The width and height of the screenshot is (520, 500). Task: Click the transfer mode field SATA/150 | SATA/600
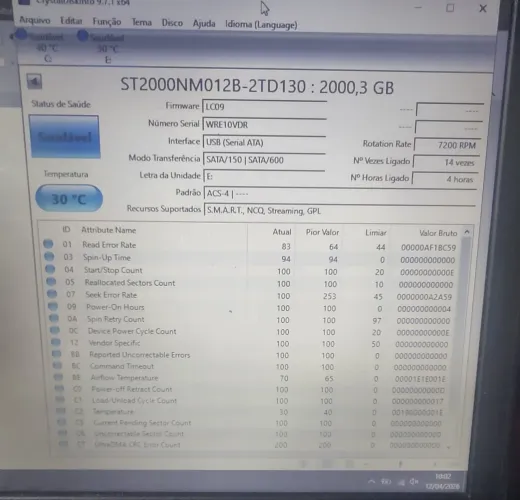[x=264, y=160]
